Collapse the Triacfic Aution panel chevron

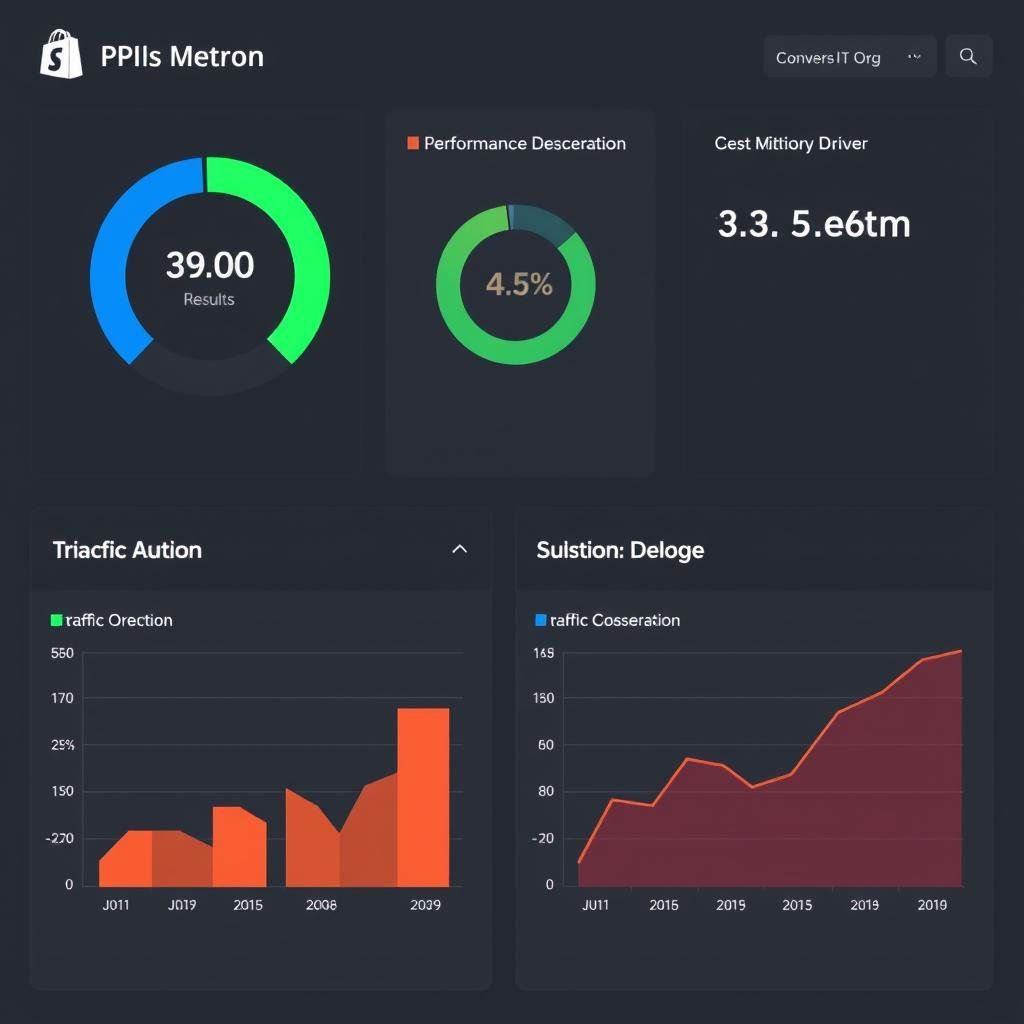[460, 548]
